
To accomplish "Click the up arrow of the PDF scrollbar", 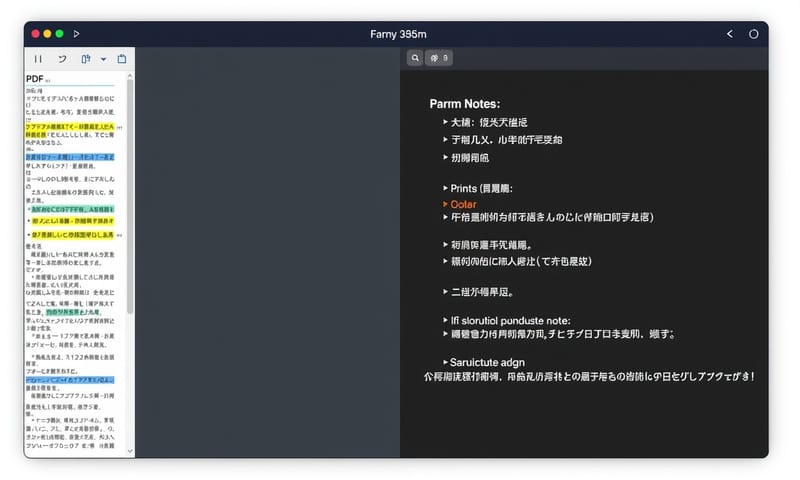I will click(x=130, y=76).
